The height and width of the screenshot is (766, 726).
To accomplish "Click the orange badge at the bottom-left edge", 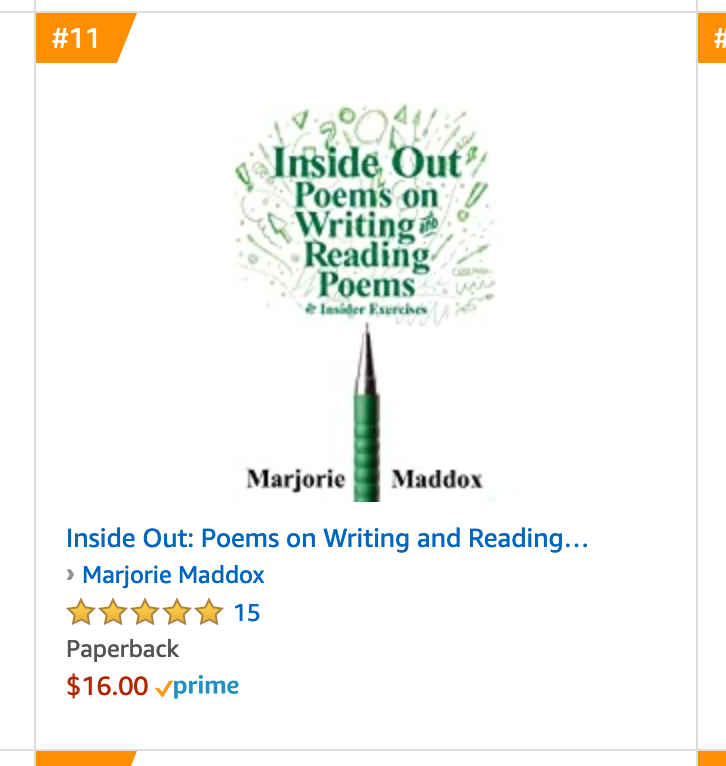I will coord(85,759).
